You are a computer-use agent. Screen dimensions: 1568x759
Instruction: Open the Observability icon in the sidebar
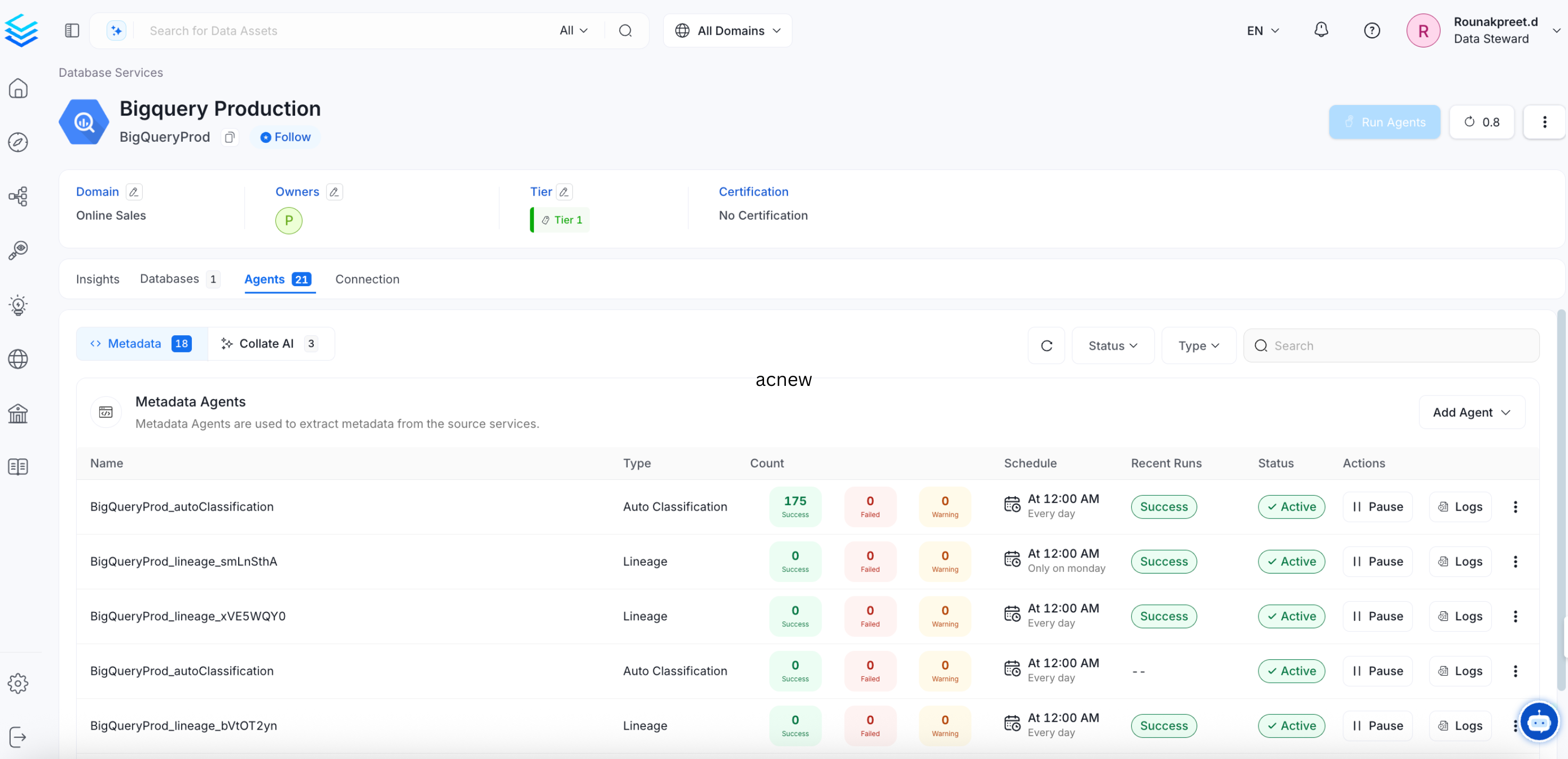click(18, 249)
